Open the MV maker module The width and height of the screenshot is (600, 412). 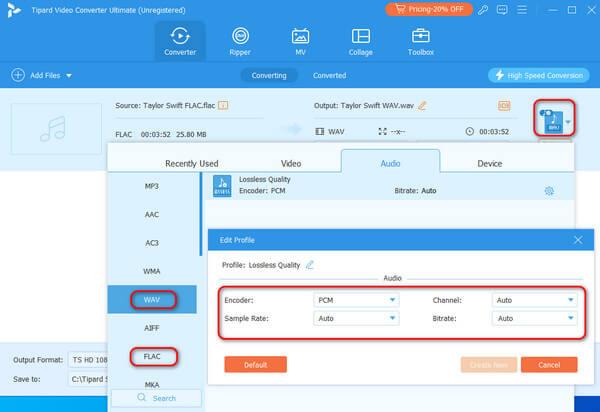[300, 41]
